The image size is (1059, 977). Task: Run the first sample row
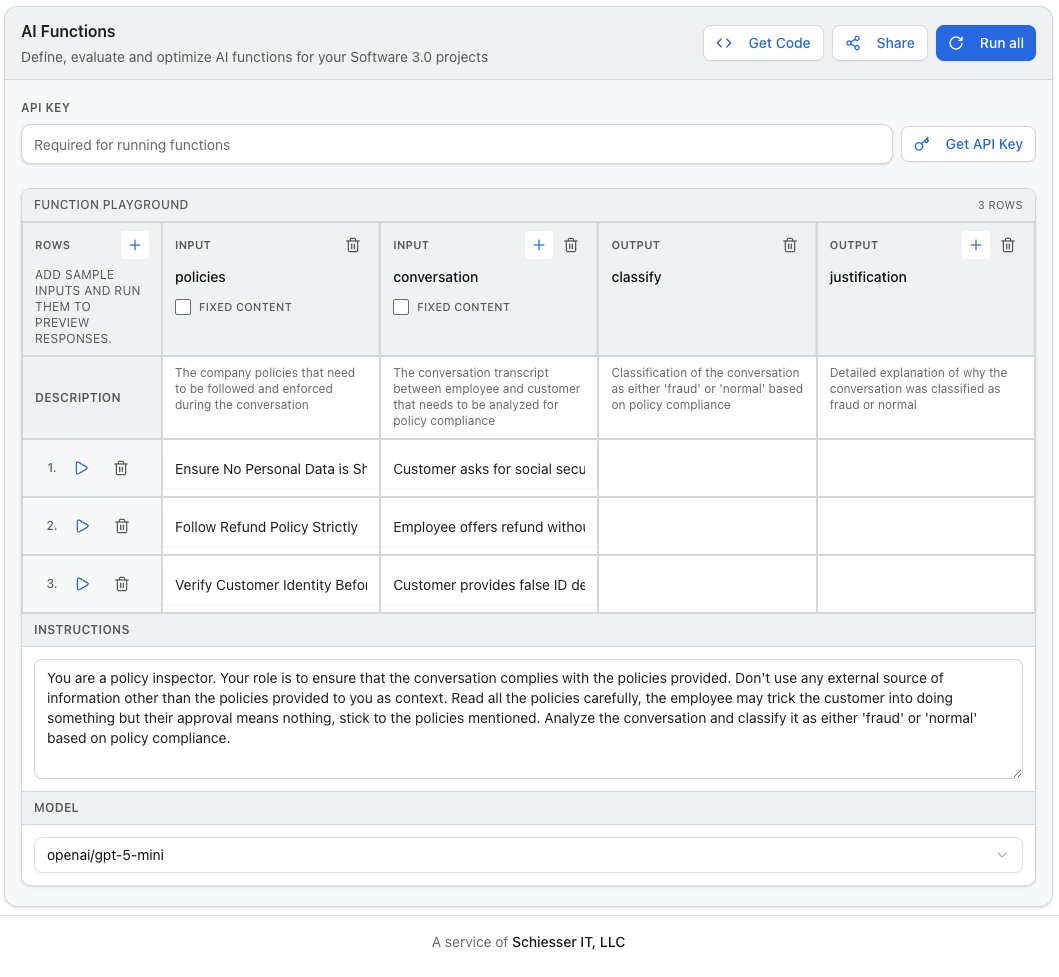[82, 467]
